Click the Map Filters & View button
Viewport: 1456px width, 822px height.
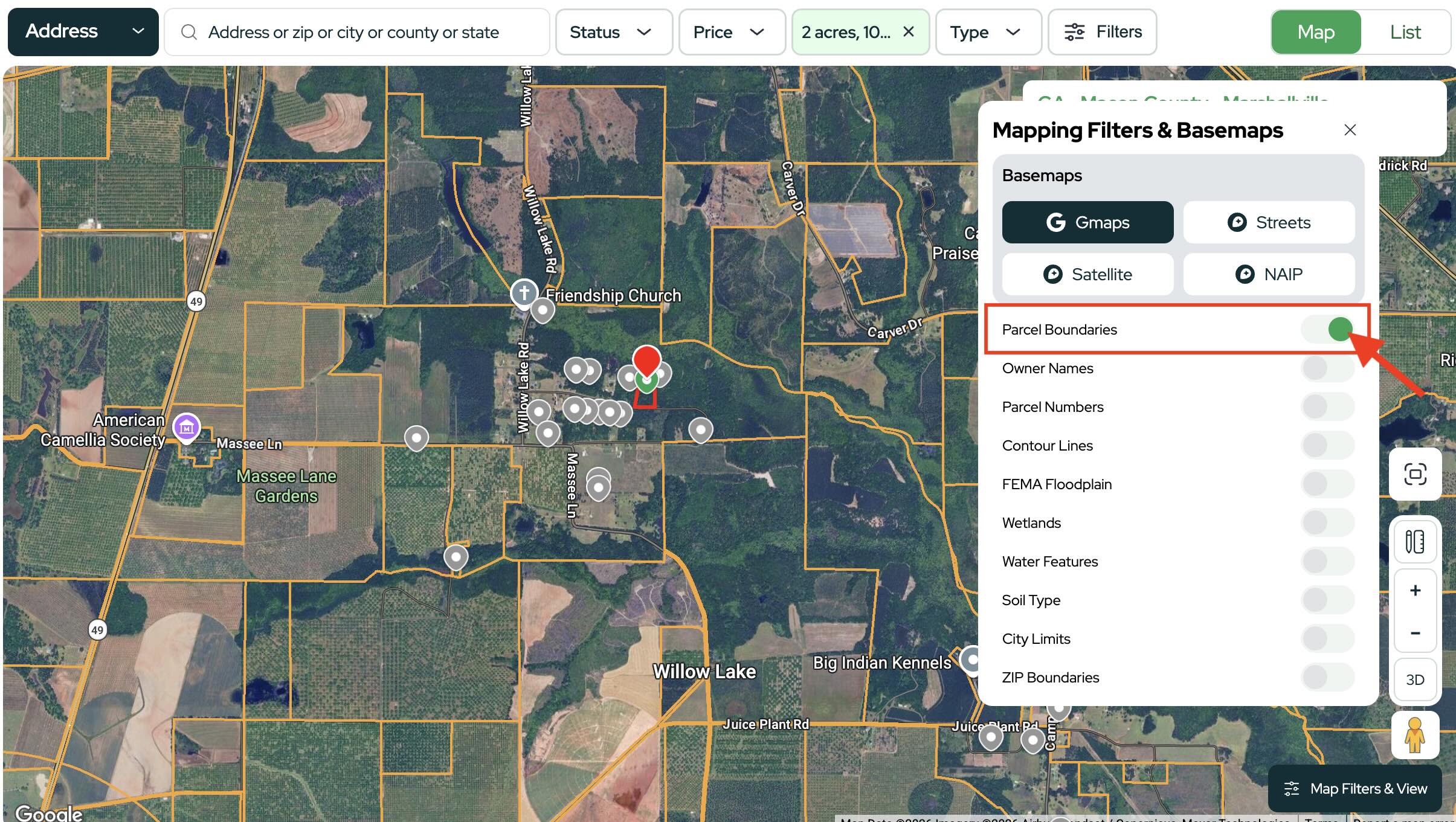pos(1355,788)
